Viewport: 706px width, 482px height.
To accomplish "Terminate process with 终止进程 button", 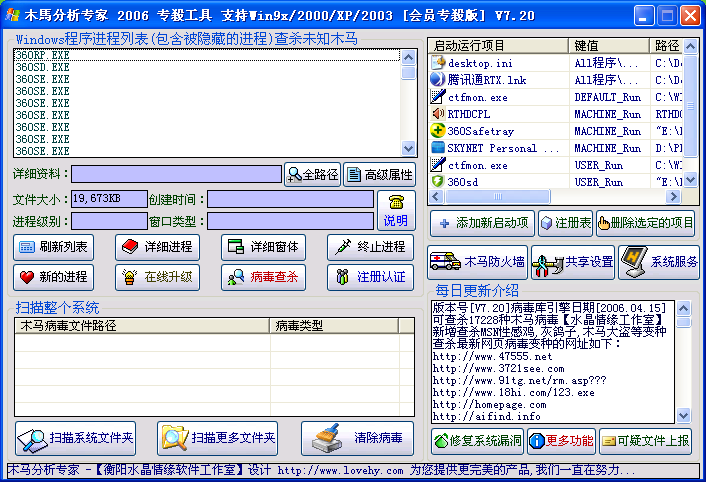I will tap(370, 247).
